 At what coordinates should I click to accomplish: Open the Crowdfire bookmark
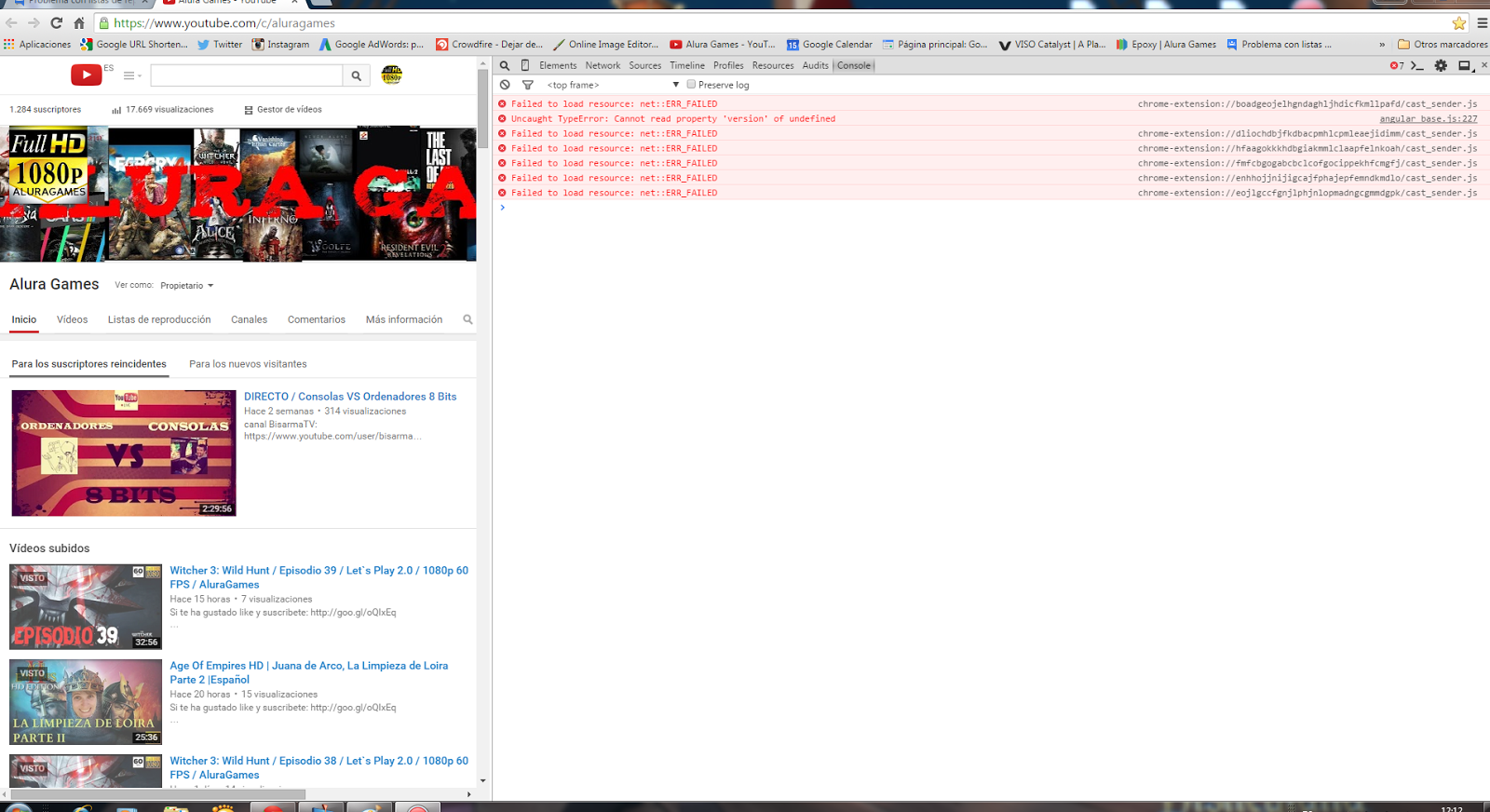click(490, 44)
